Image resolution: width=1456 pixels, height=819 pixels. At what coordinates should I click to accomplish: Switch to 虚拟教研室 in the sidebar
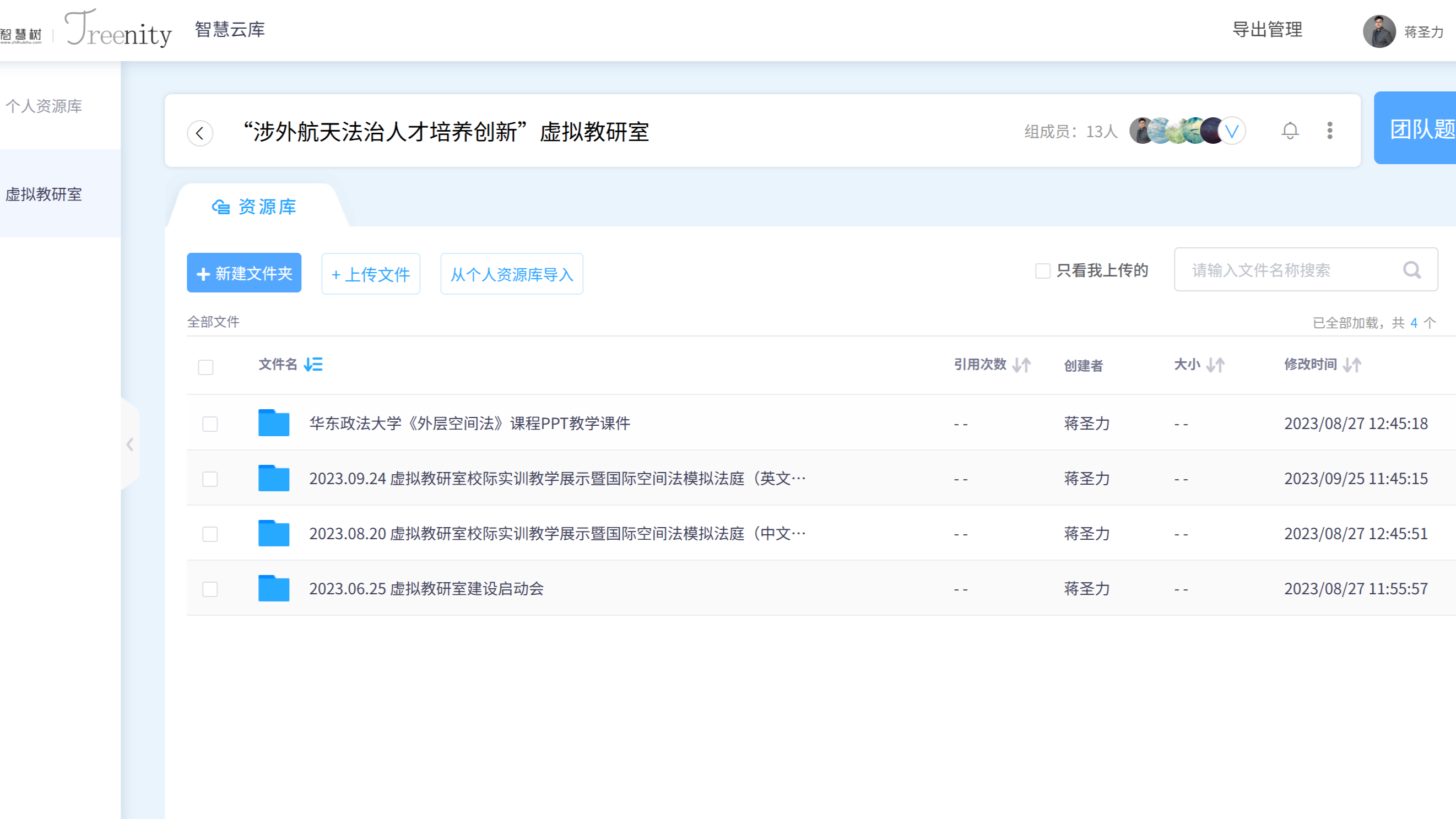pos(44,195)
